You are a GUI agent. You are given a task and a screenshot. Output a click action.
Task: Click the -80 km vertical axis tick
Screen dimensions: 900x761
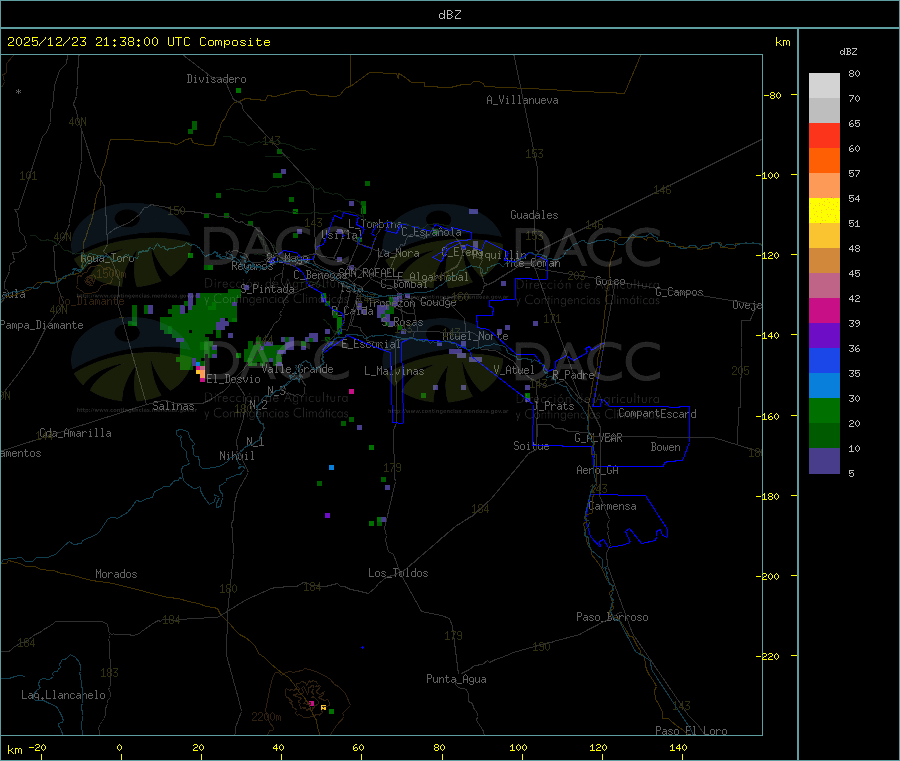(773, 95)
